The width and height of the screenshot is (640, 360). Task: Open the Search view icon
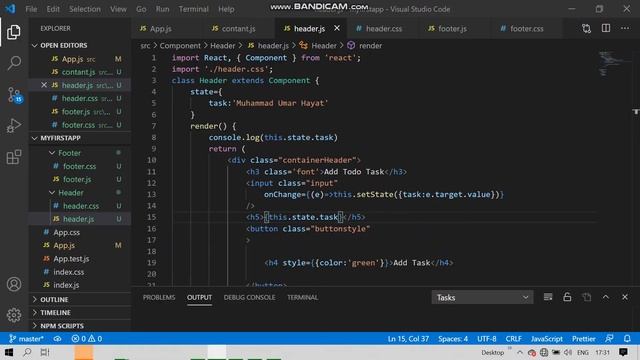tap(14, 63)
